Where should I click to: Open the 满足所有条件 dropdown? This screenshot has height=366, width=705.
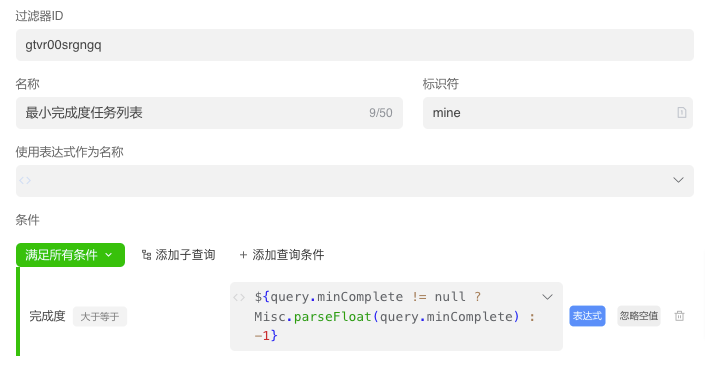(x=70, y=255)
